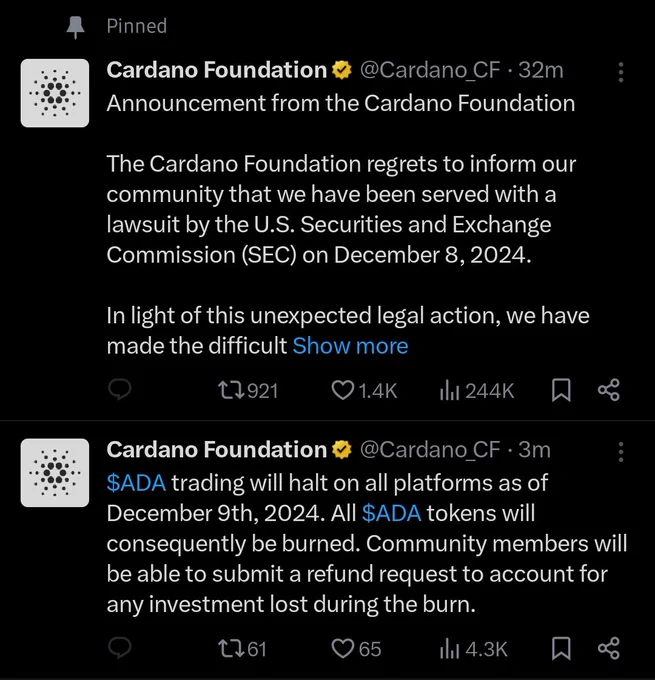Reply to the pinned SEC lawsuit tweet
Viewport: 655px width, 680px height.
(x=119, y=391)
